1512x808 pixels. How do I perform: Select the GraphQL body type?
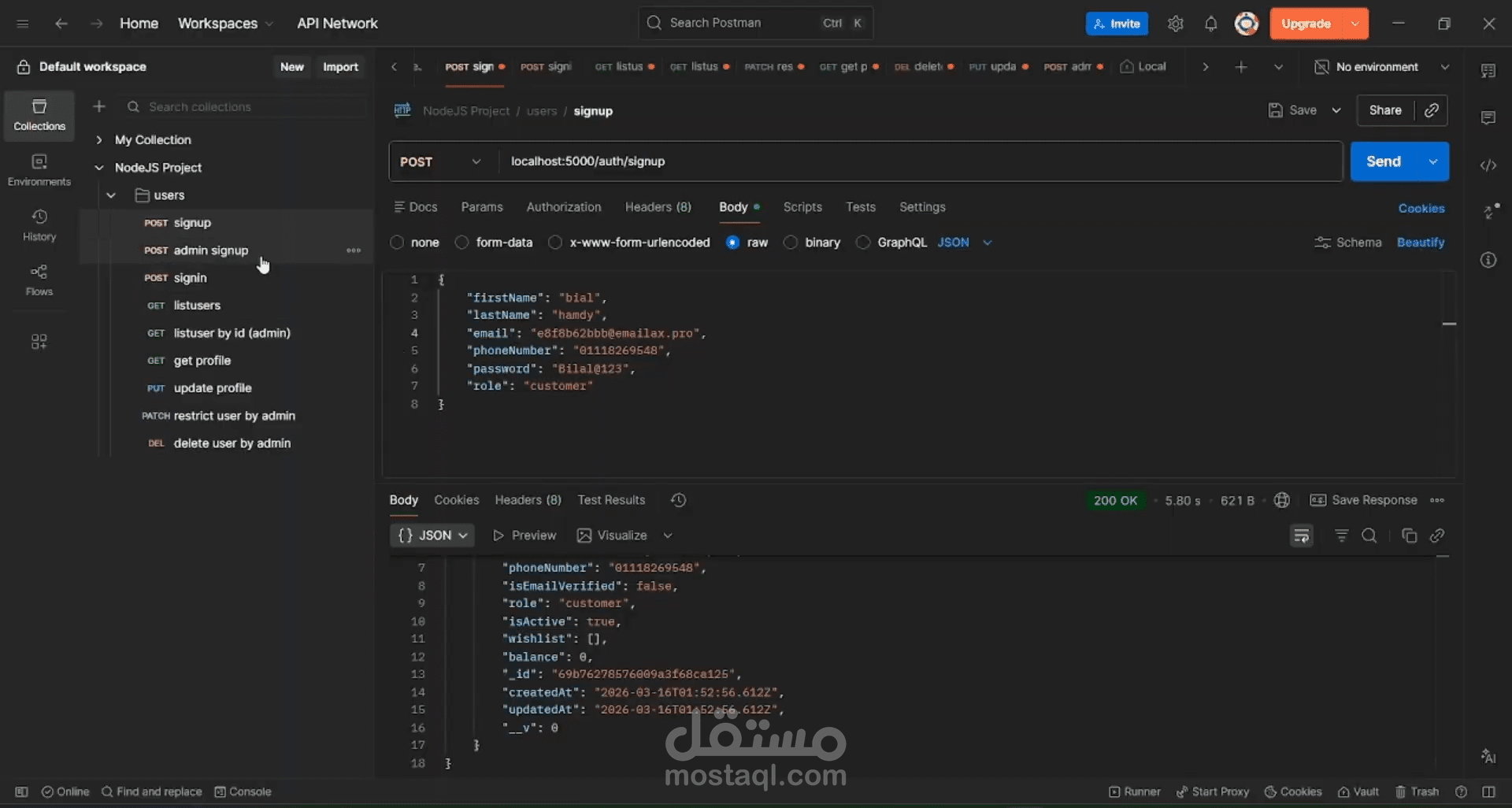click(863, 243)
